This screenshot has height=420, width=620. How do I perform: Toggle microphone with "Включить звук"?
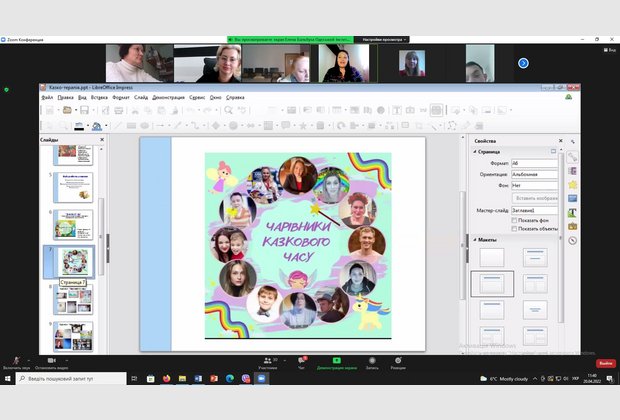click(16, 362)
